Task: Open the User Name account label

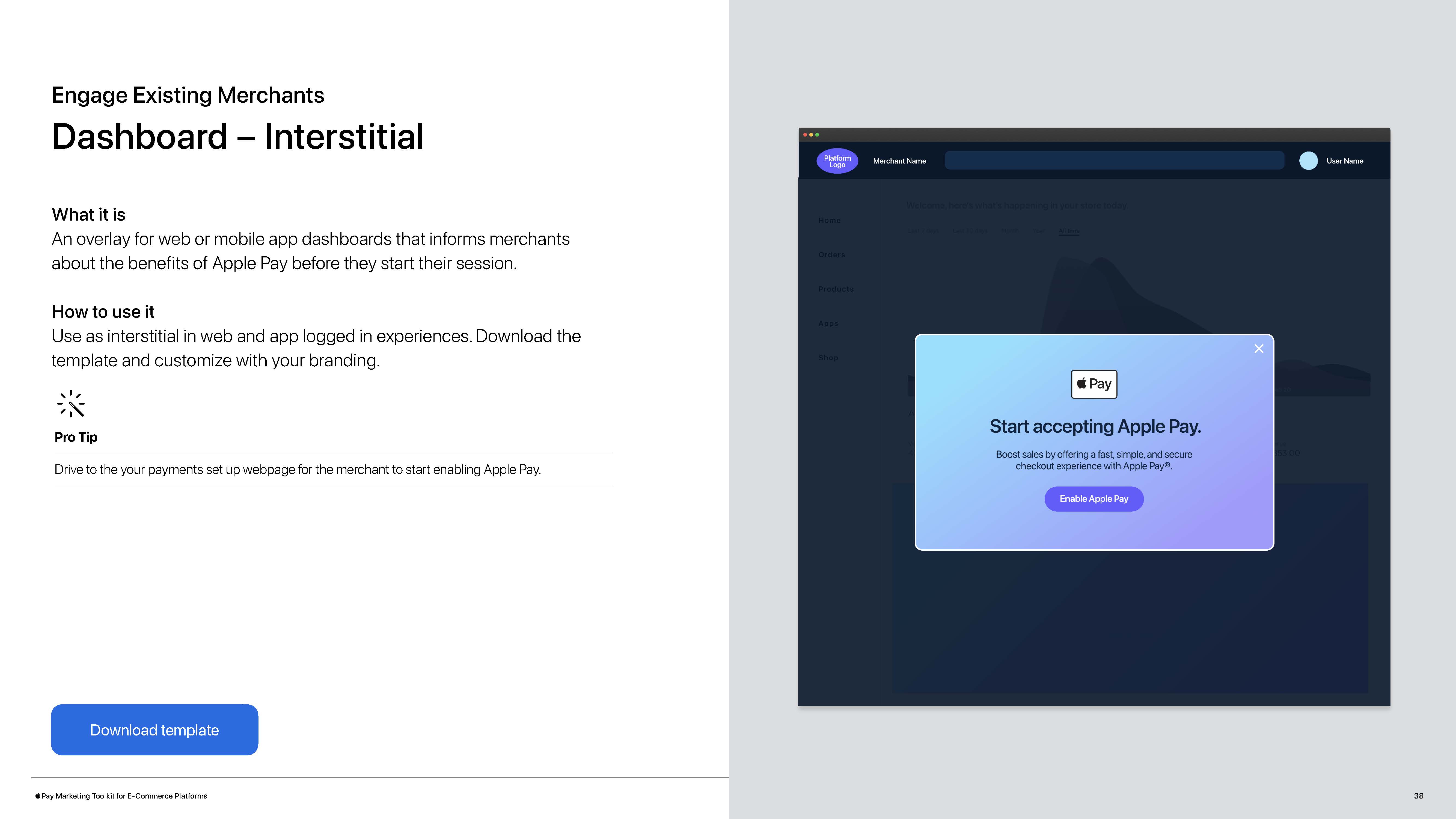Action: pyautogui.click(x=1345, y=161)
